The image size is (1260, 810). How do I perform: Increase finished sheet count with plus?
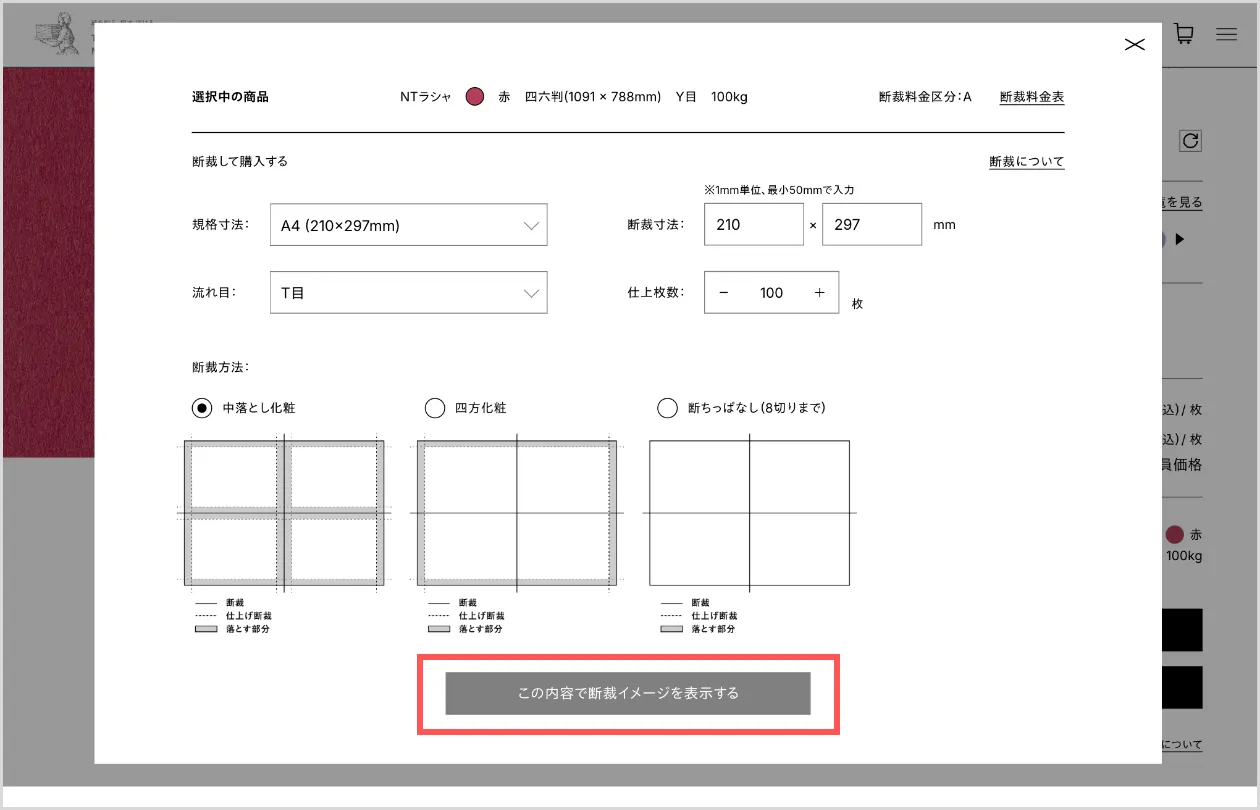pos(819,293)
